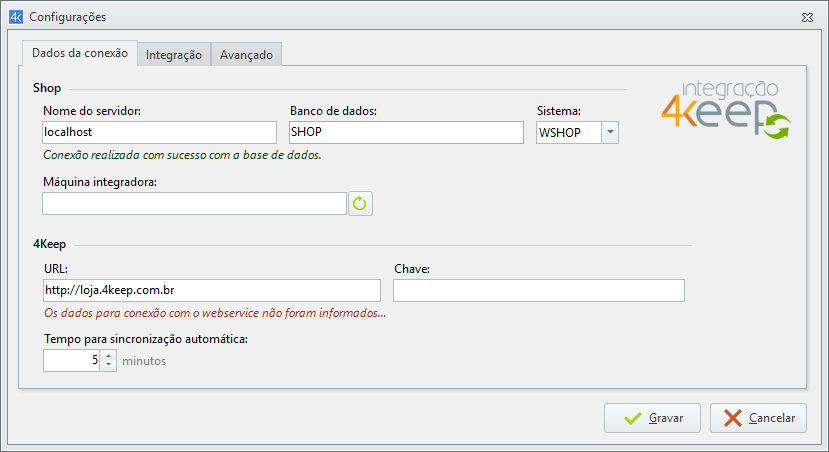Click the Cancelar button
The height and width of the screenshot is (452, 829).
758,418
